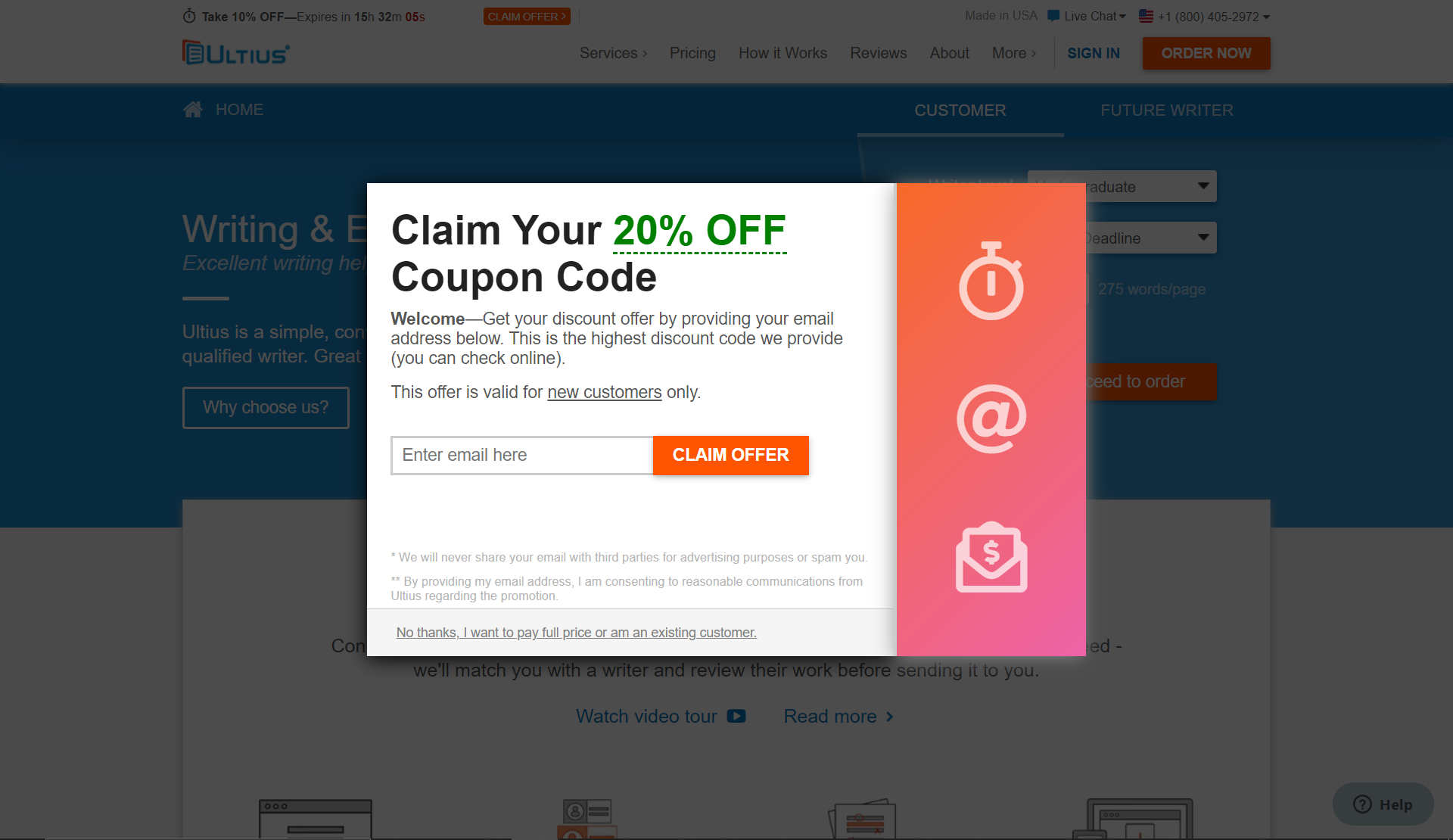The width and height of the screenshot is (1453, 840).
Task: Switch to CUSTOMER tab
Action: coord(961,109)
